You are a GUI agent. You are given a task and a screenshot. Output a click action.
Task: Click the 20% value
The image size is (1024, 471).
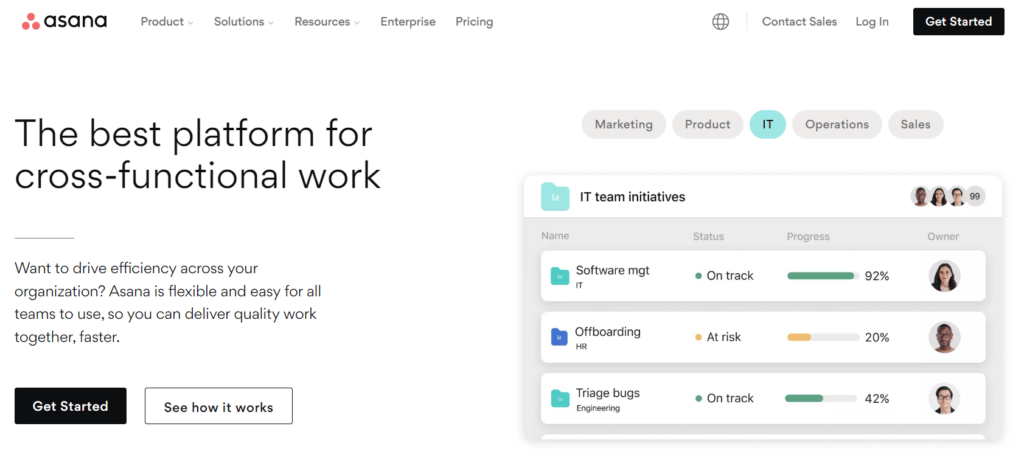877,338
